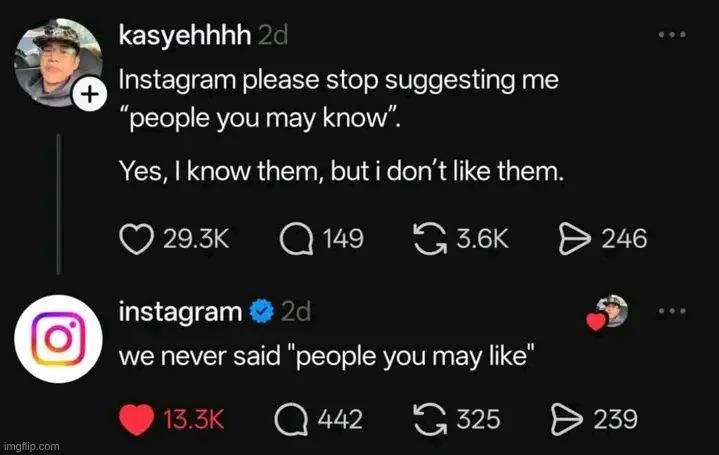This screenshot has height=455, width=719.
Task: Click the 29.3K likes count
Action: [x=195, y=239]
